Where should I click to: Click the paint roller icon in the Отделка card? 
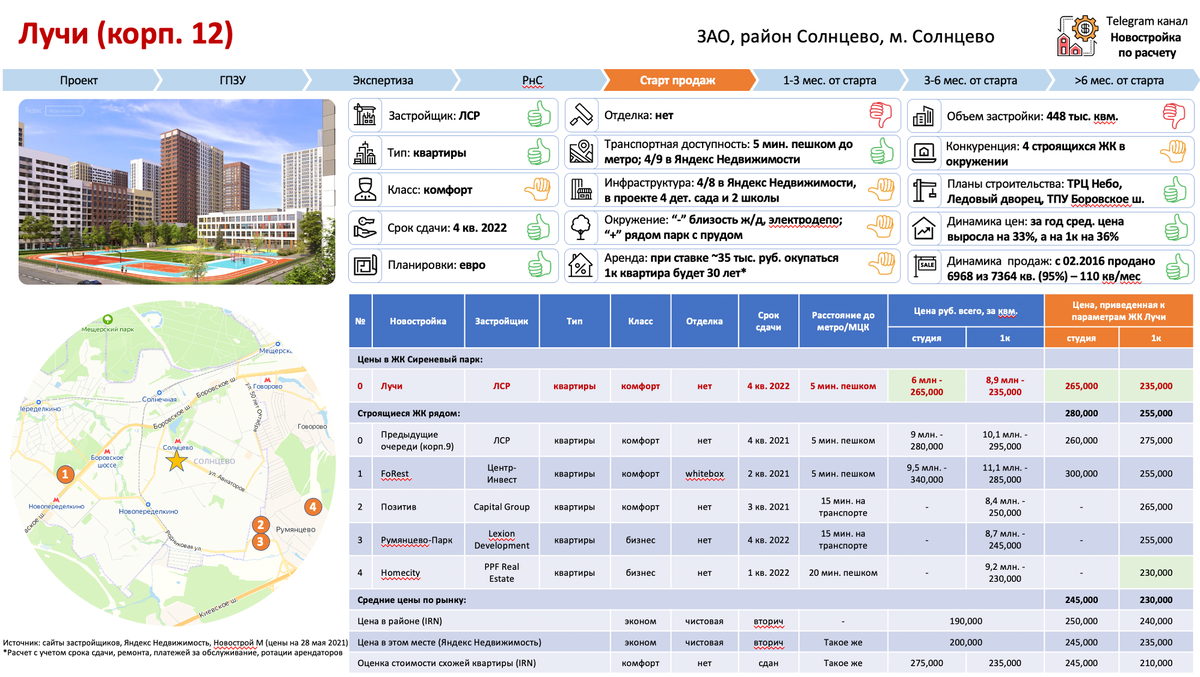click(x=581, y=116)
